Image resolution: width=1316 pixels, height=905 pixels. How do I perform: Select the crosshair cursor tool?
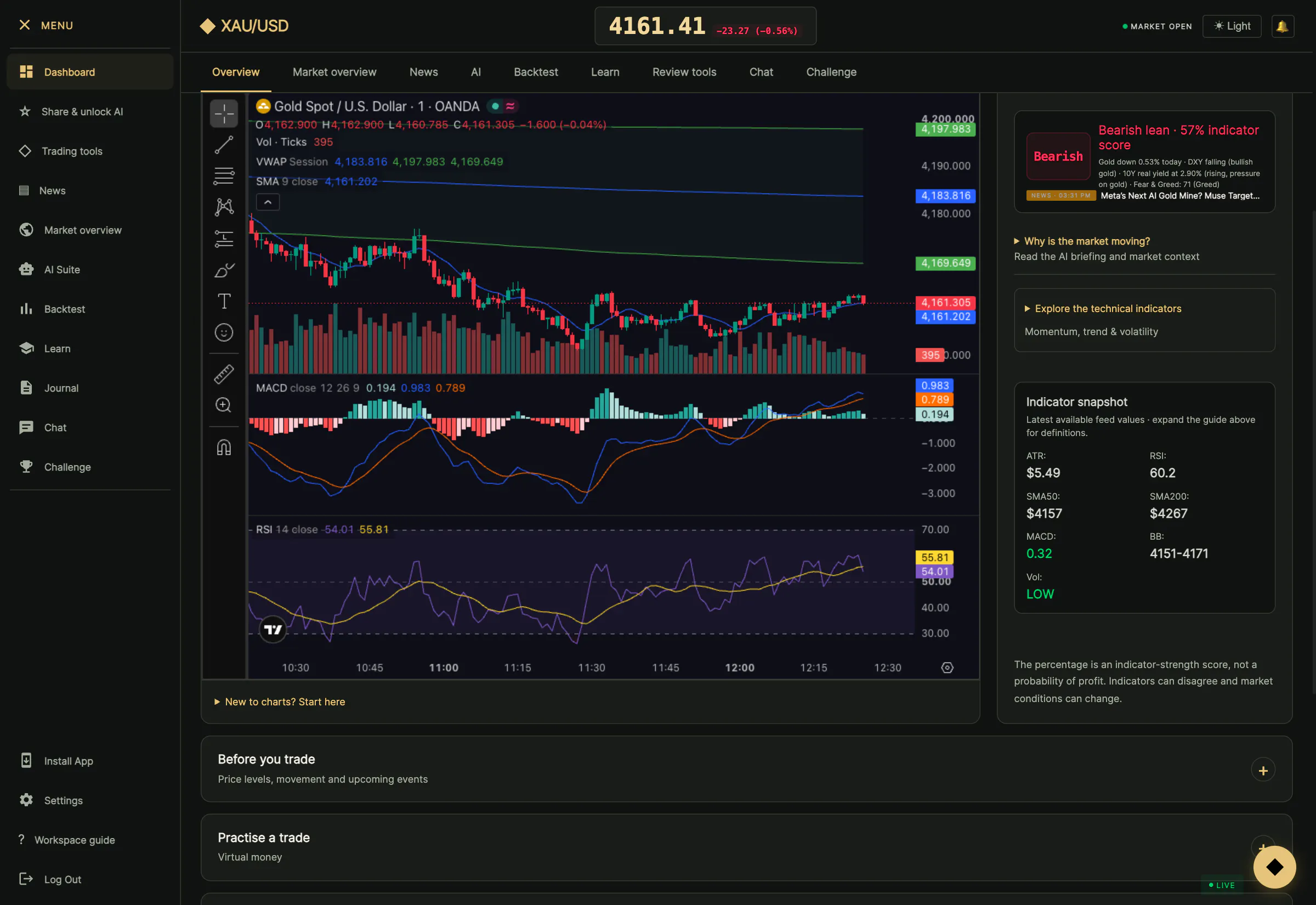click(x=224, y=114)
